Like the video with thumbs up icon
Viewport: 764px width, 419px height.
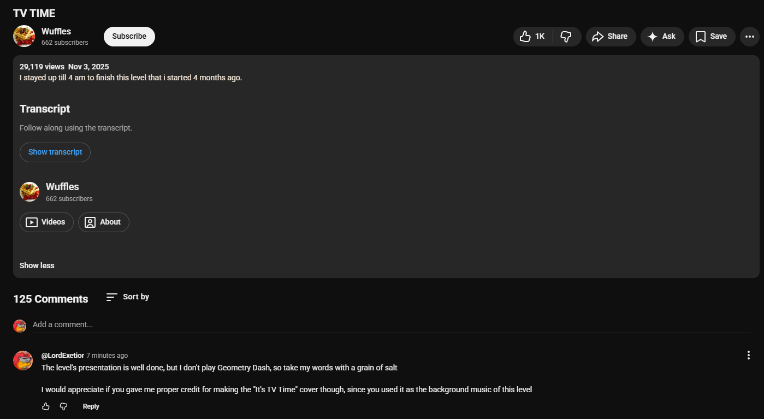(532, 37)
